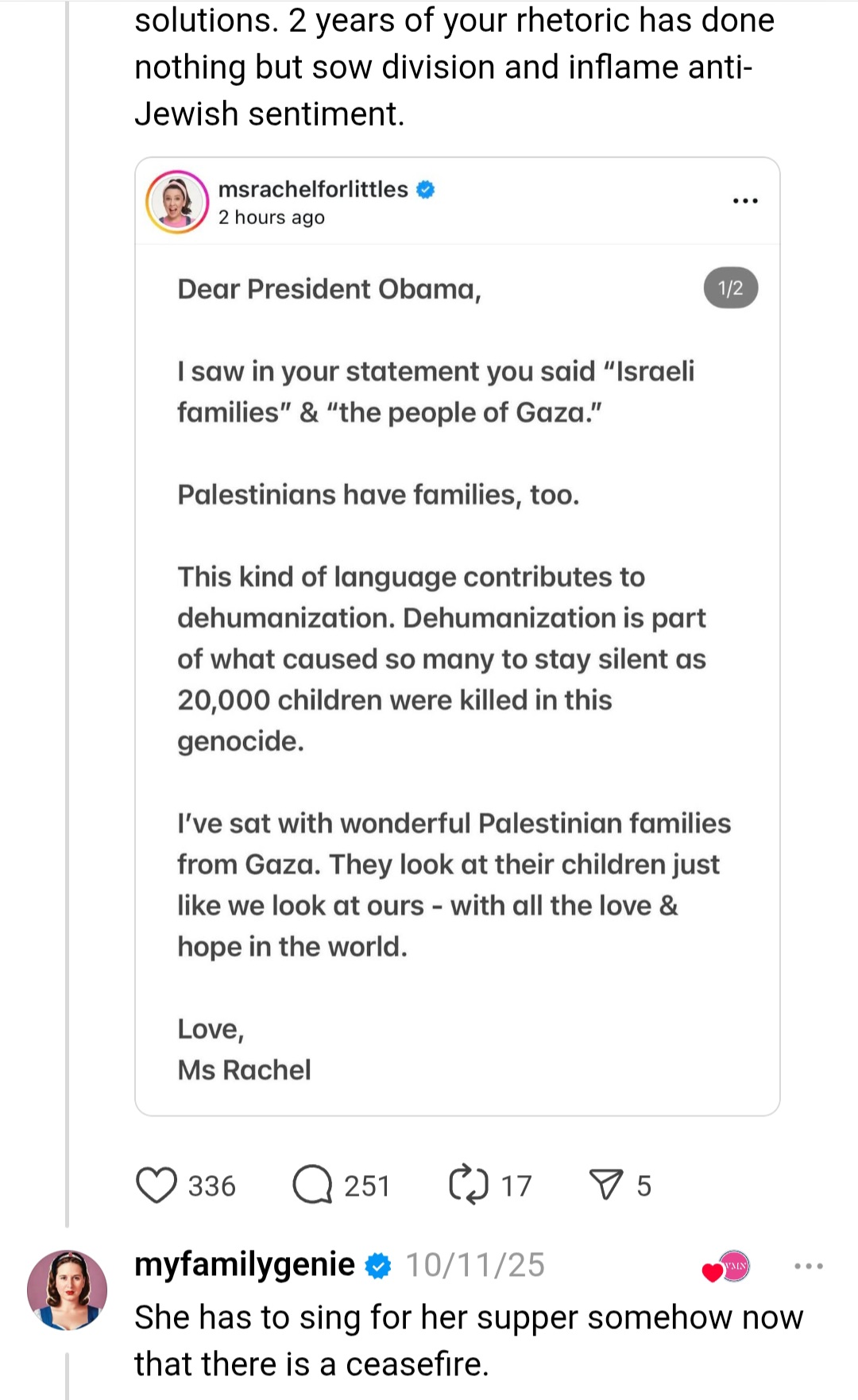858x1400 pixels.
Task: View the 336 likes count
Action: 211,1185
